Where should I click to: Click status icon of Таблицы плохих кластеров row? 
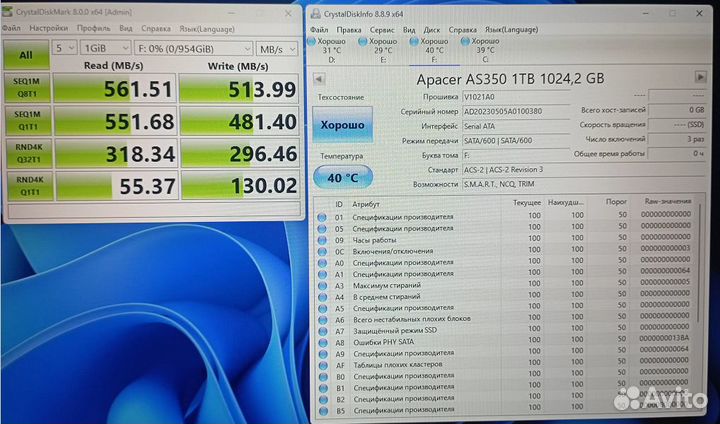pos(323,365)
